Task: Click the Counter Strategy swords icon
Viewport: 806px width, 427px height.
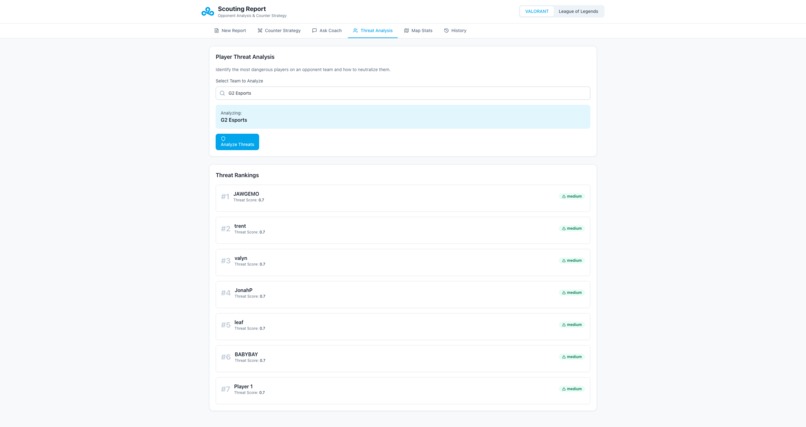Action: (260, 31)
